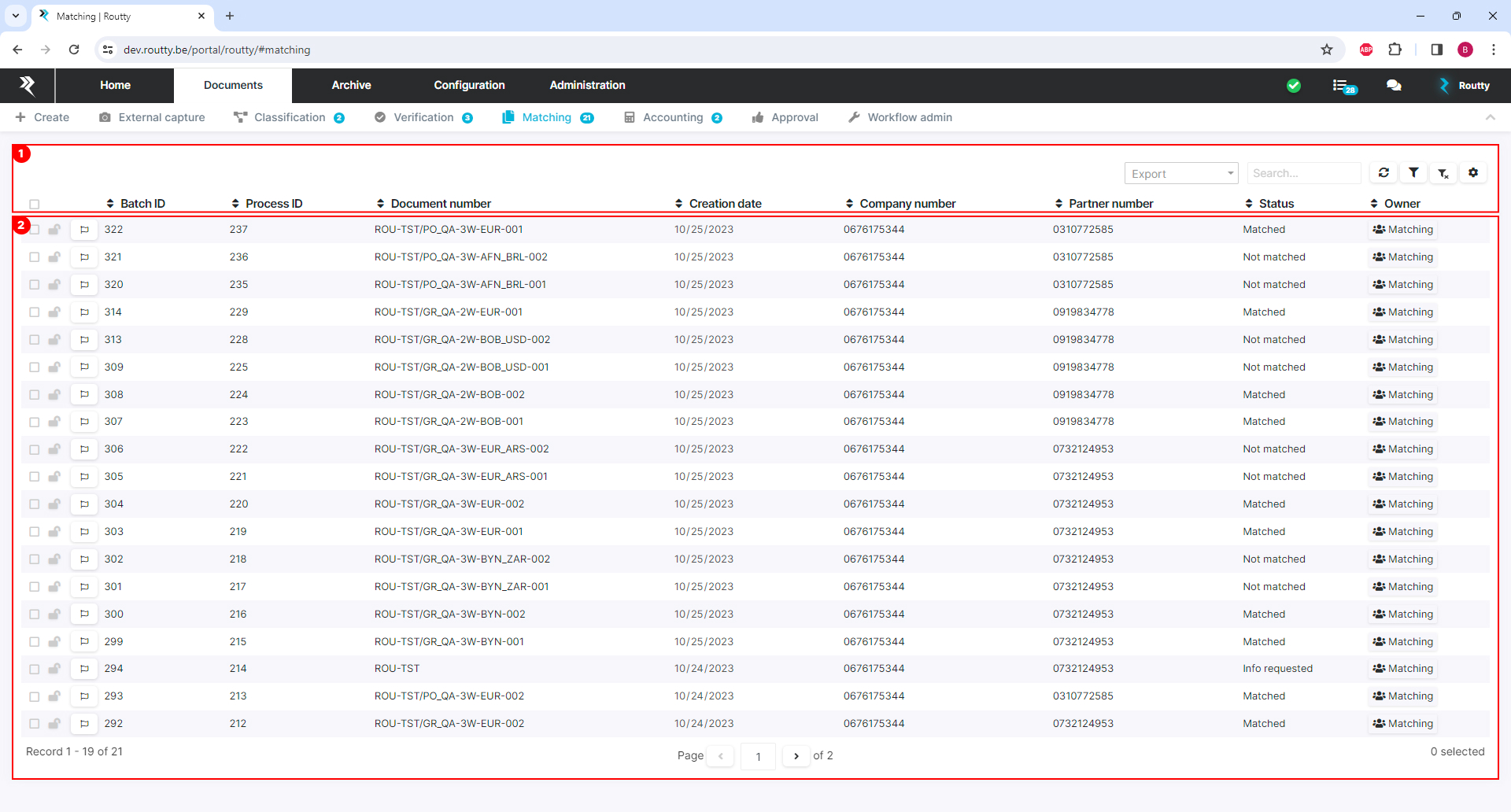Sort by Batch ID column
This screenshot has height=812, width=1511.
tap(136, 204)
